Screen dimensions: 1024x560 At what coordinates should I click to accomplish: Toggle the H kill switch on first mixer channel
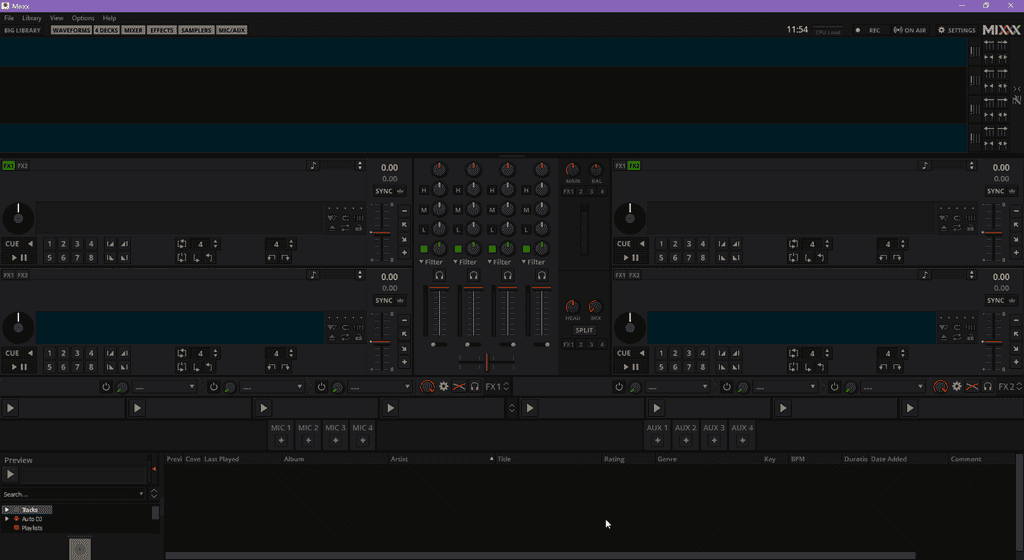tap(424, 190)
